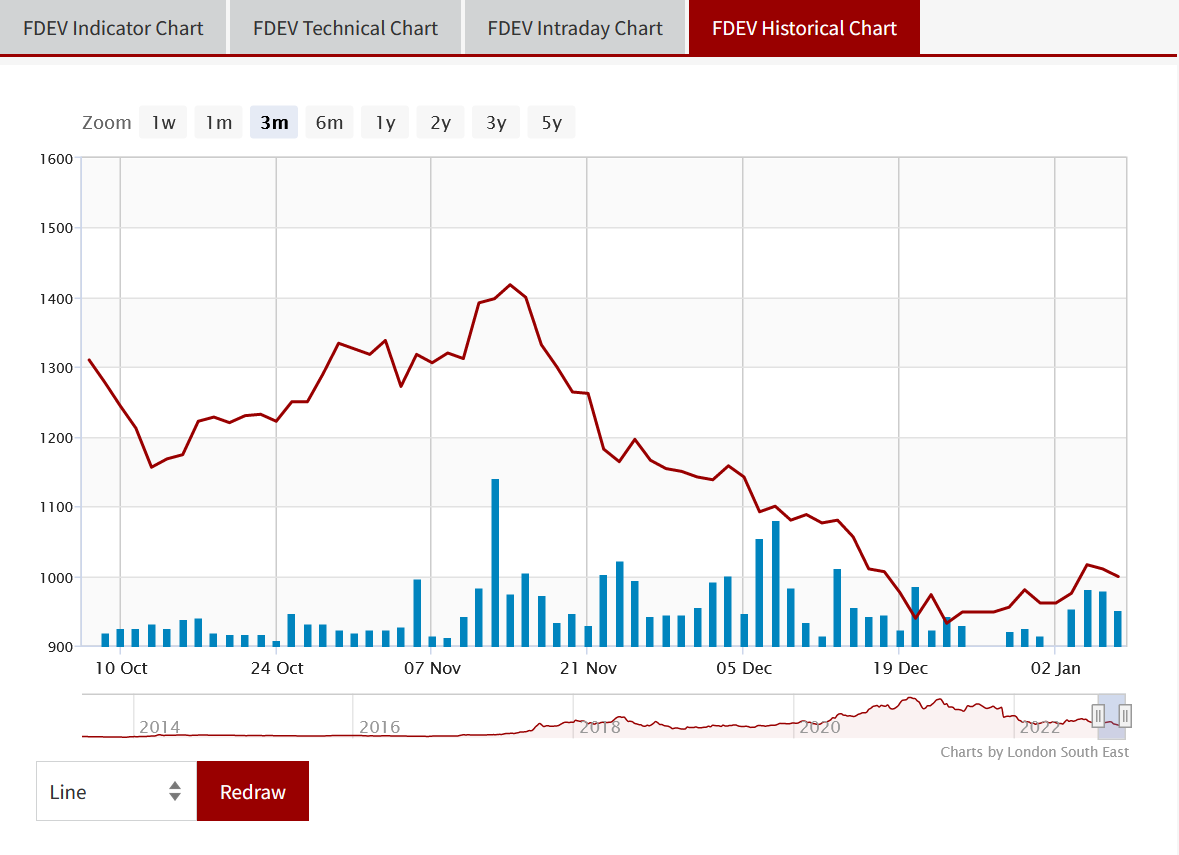The image size is (1179, 855).
Task: Select the 3m zoom range
Action: tap(274, 123)
